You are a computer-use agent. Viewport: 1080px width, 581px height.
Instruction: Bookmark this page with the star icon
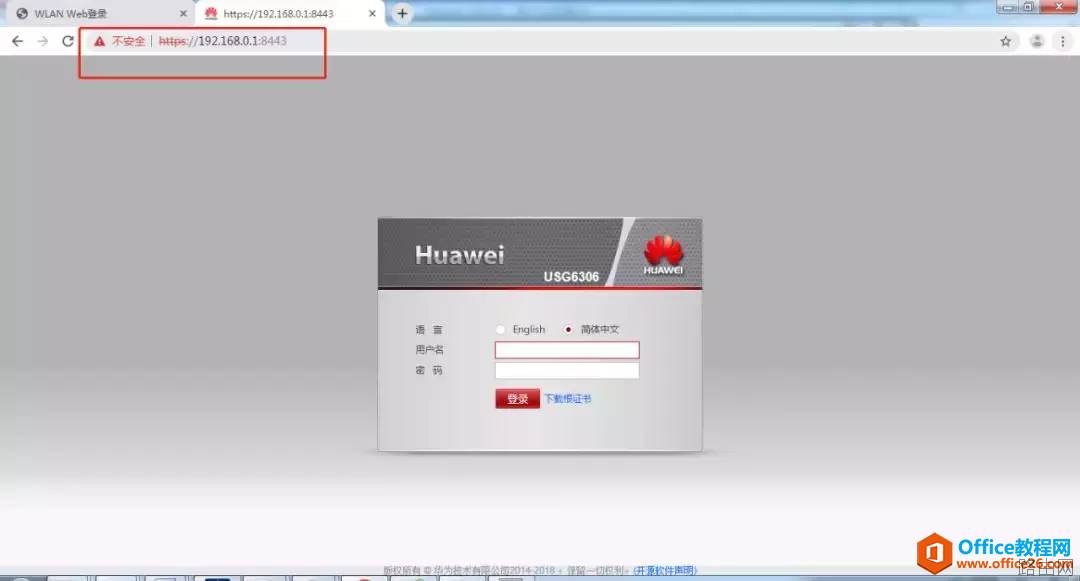pyautogui.click(x=1006, y=41)
